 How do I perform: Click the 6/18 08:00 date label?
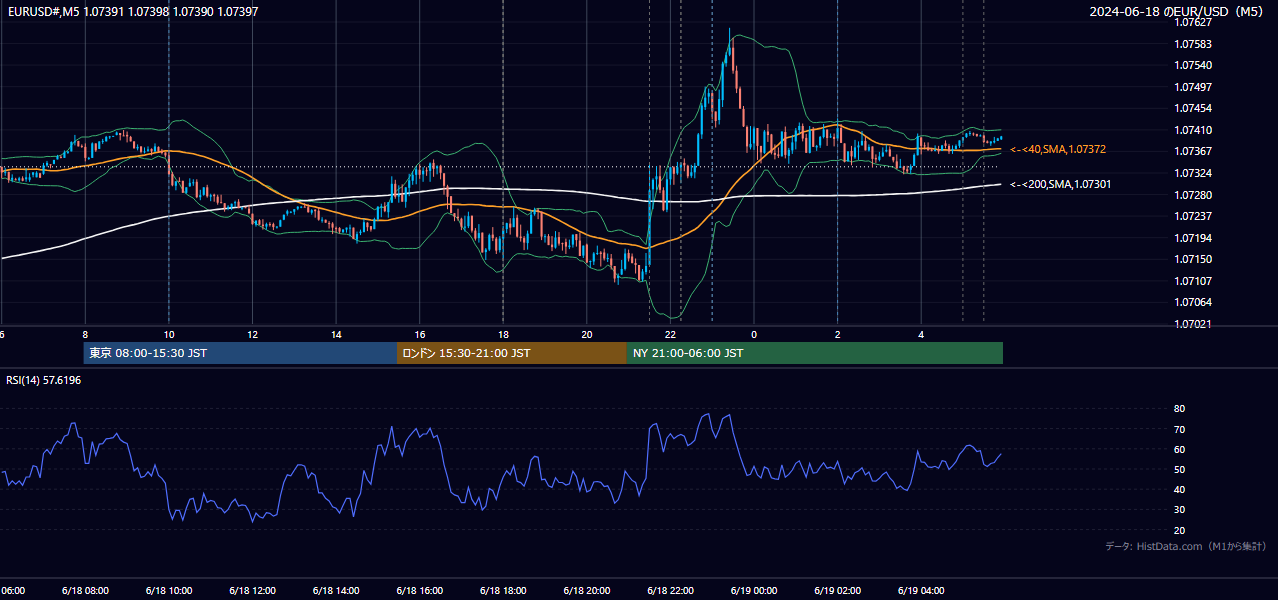click(85, 590)
